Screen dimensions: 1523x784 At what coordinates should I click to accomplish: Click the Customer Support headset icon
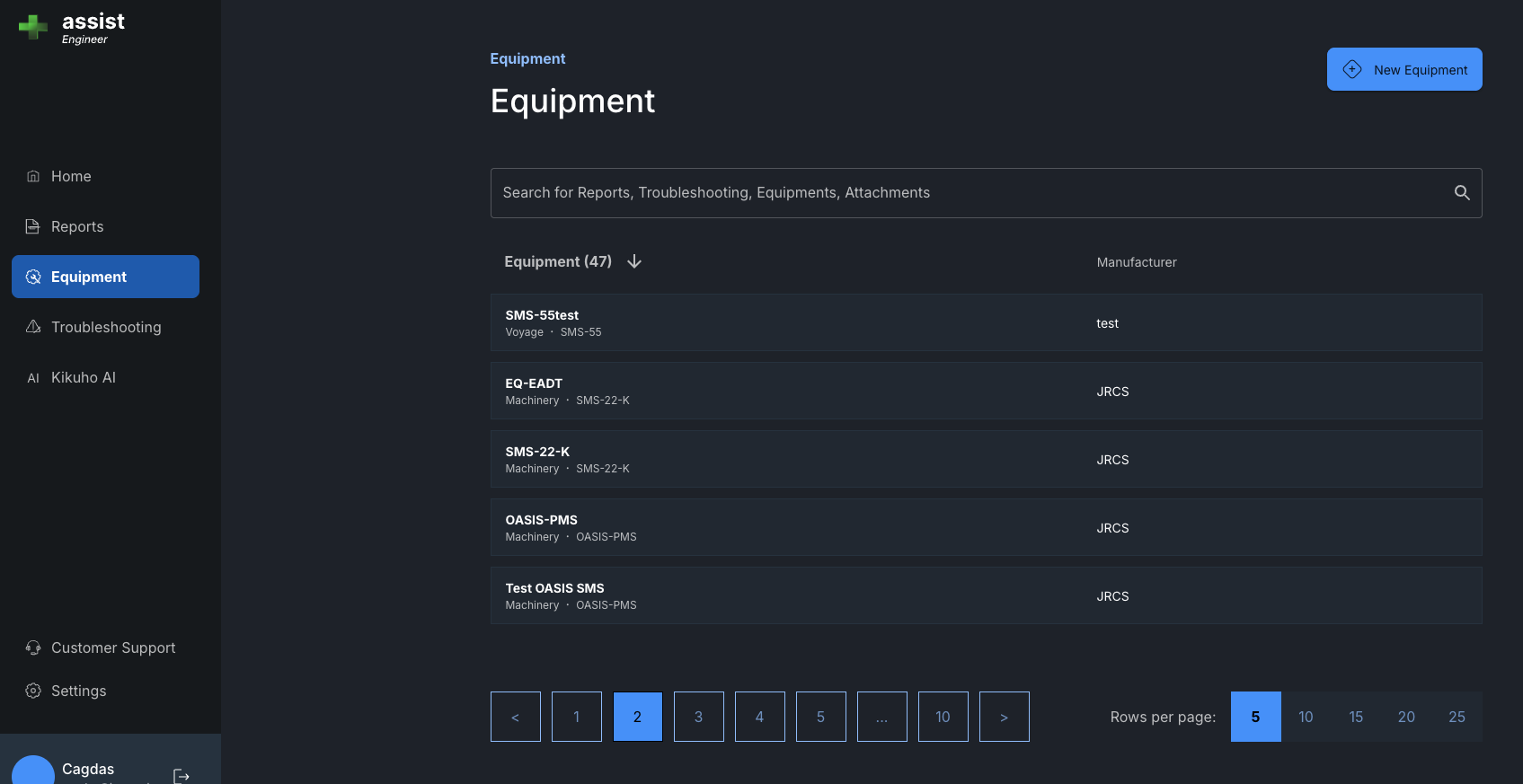coord(33,647)
